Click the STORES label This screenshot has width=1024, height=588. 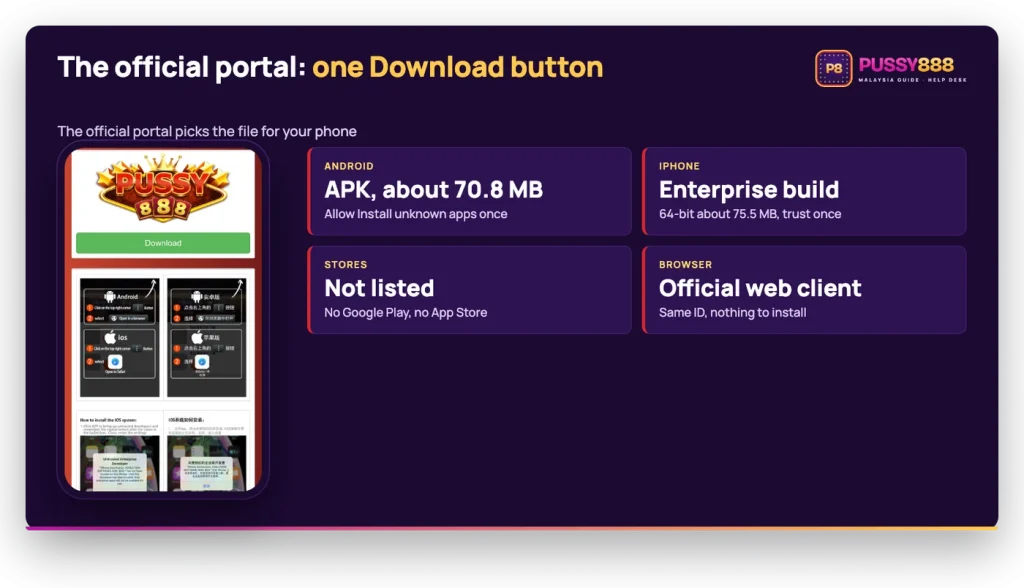(x=345, y=265)
